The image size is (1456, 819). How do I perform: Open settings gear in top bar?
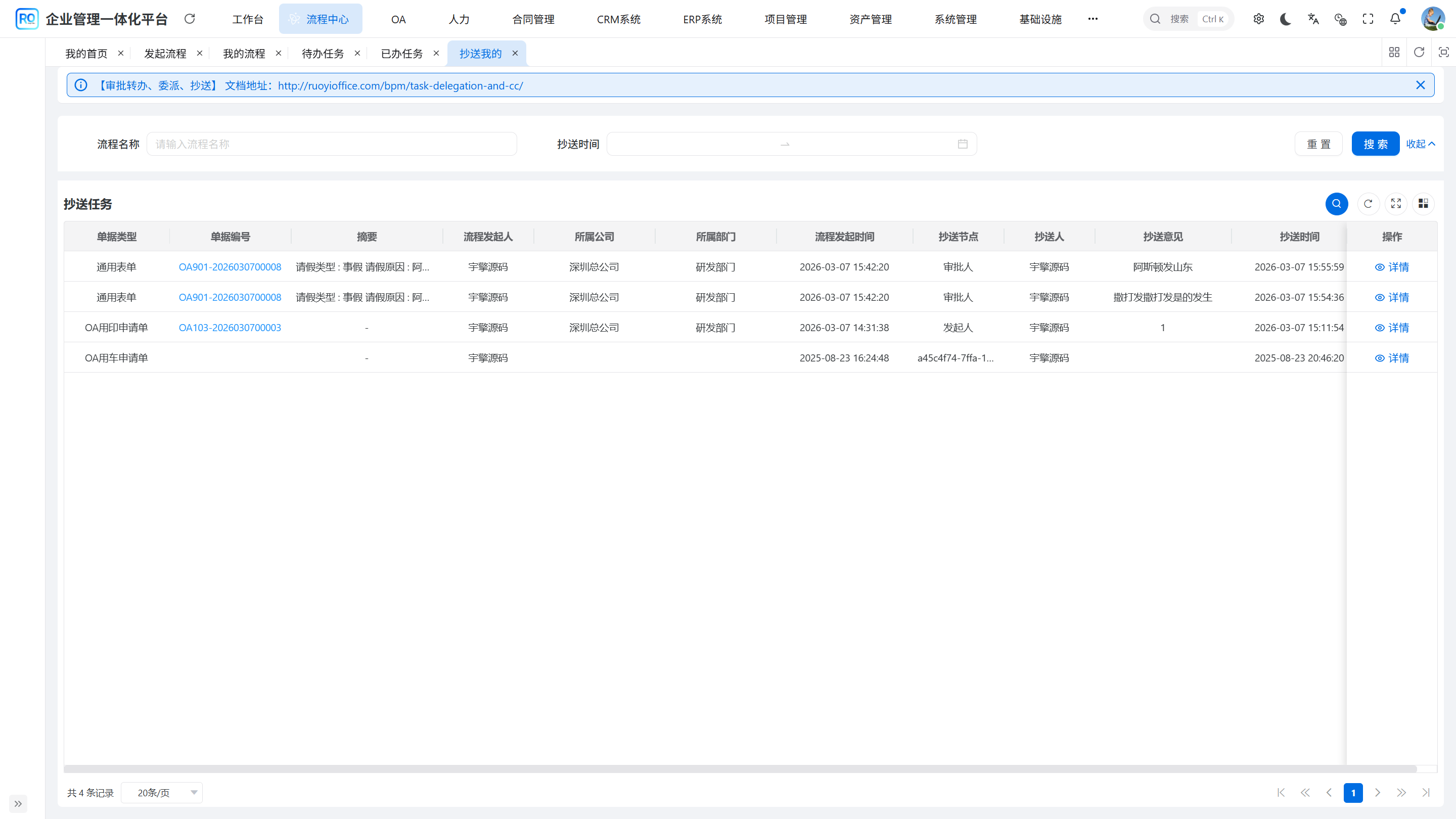click(x=1258, y=19)
